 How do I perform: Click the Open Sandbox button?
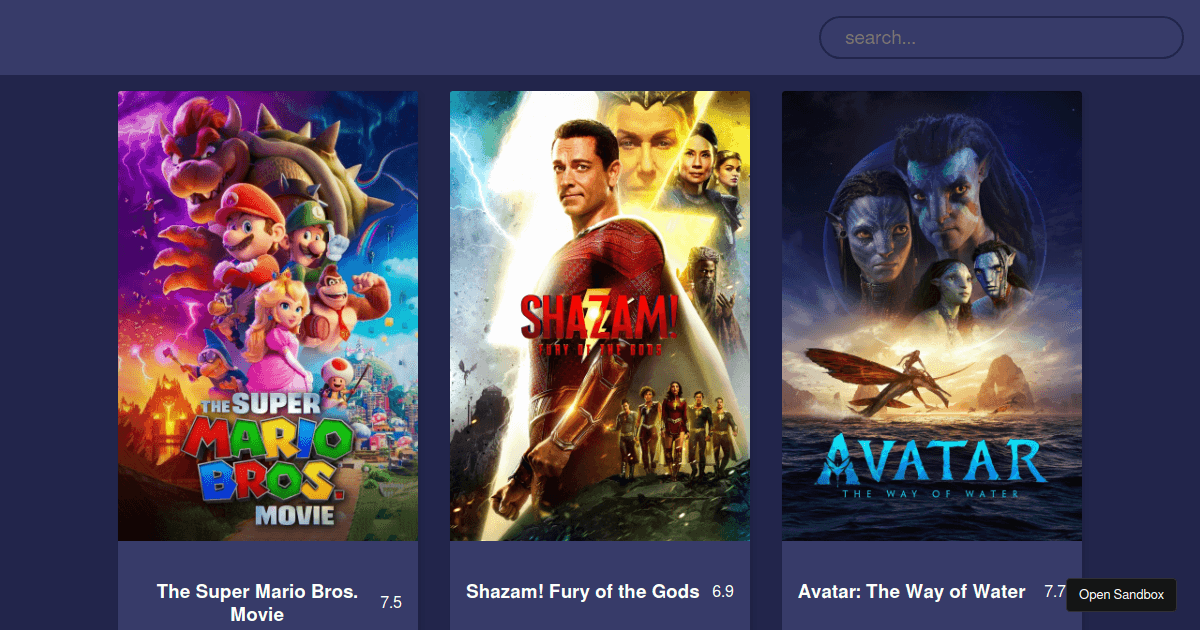[x=1122, y=595]
